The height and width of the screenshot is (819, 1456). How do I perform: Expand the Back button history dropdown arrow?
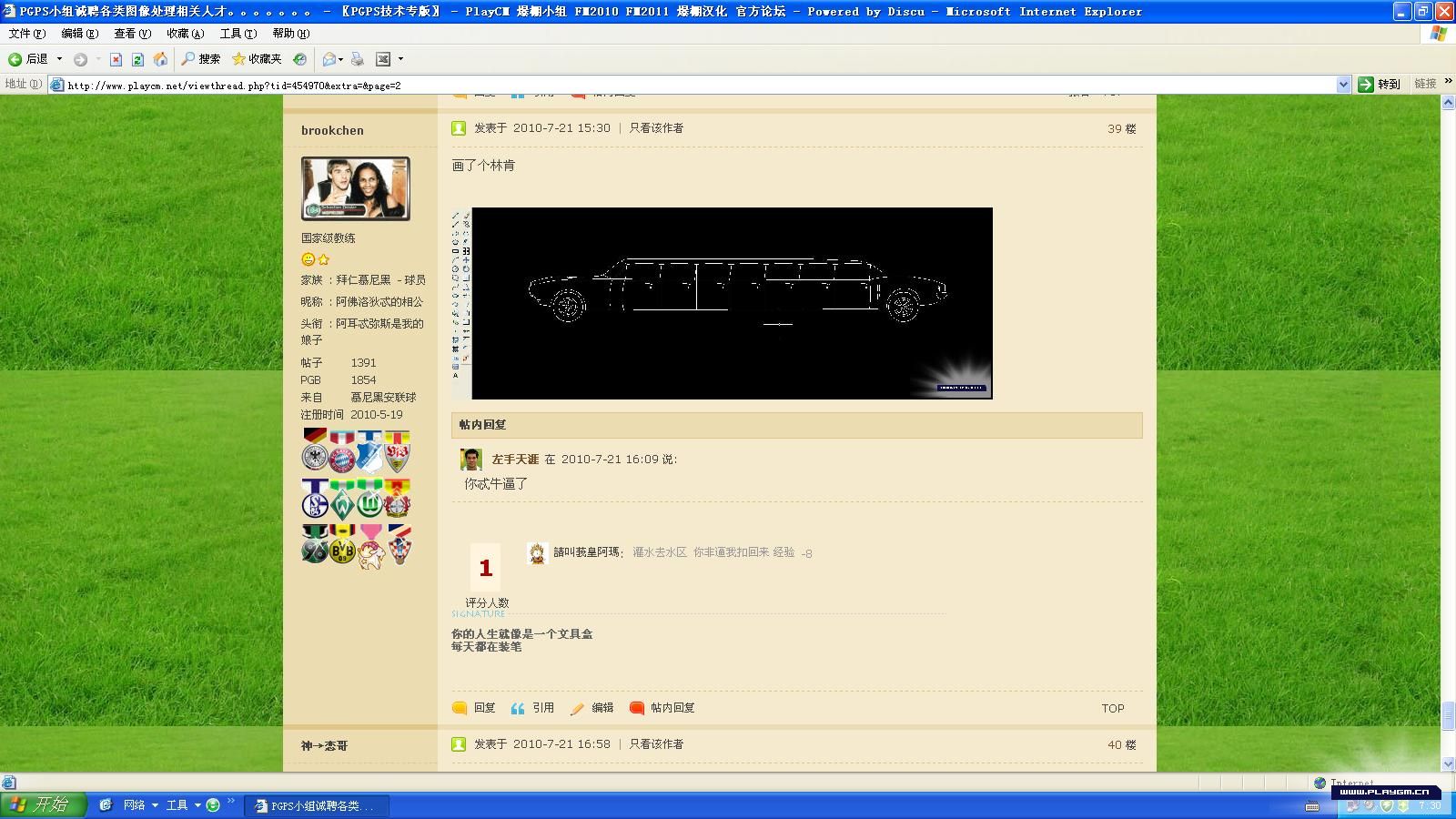point(60,59)
